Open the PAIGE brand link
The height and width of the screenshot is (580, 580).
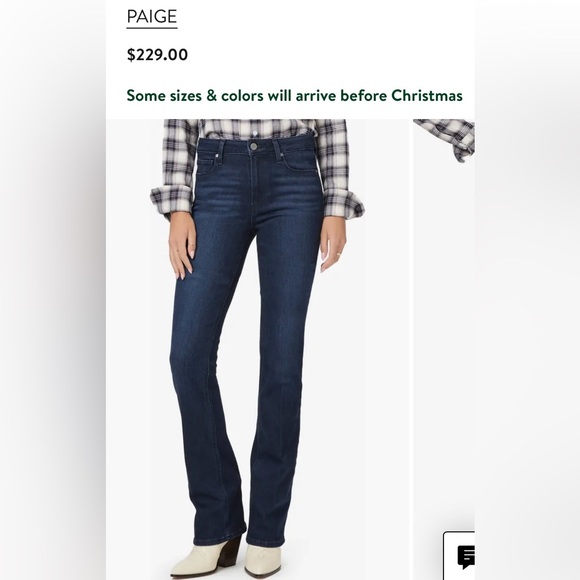click(152, 17)
